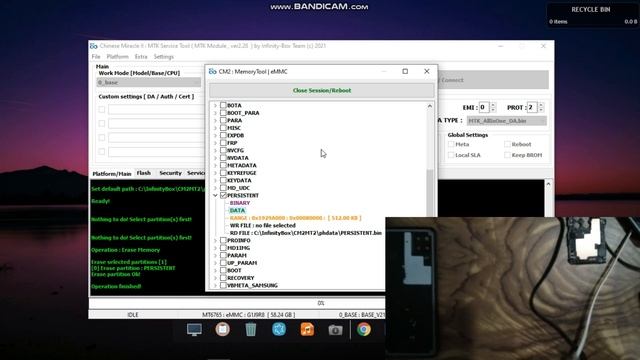The height and width of the screenshot is (360, 640).
Task: Click the Close Session/Reboot button
Action: pyautogui.click(x=322, y=91)
